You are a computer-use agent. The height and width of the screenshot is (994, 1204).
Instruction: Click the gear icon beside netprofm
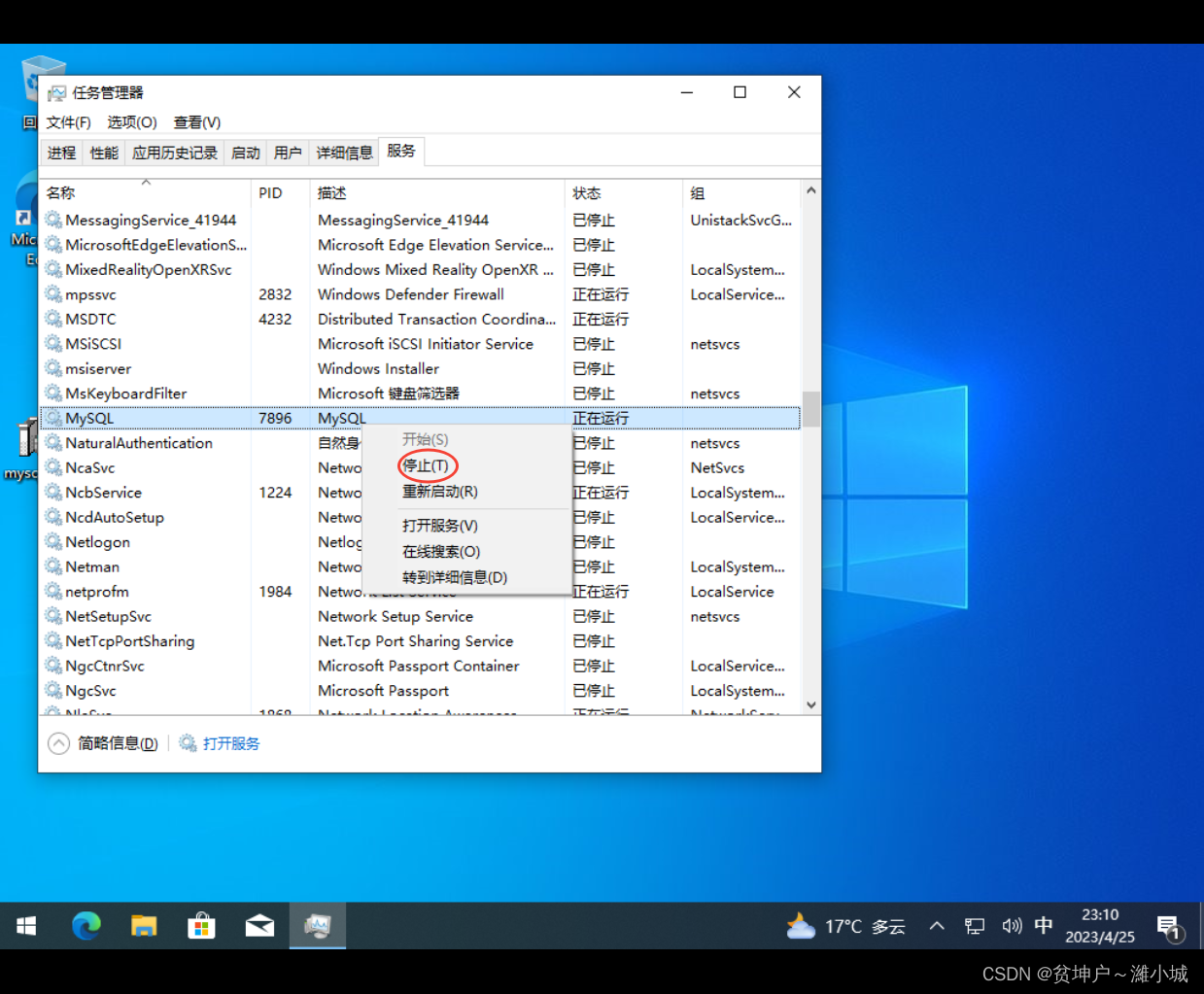53,592
